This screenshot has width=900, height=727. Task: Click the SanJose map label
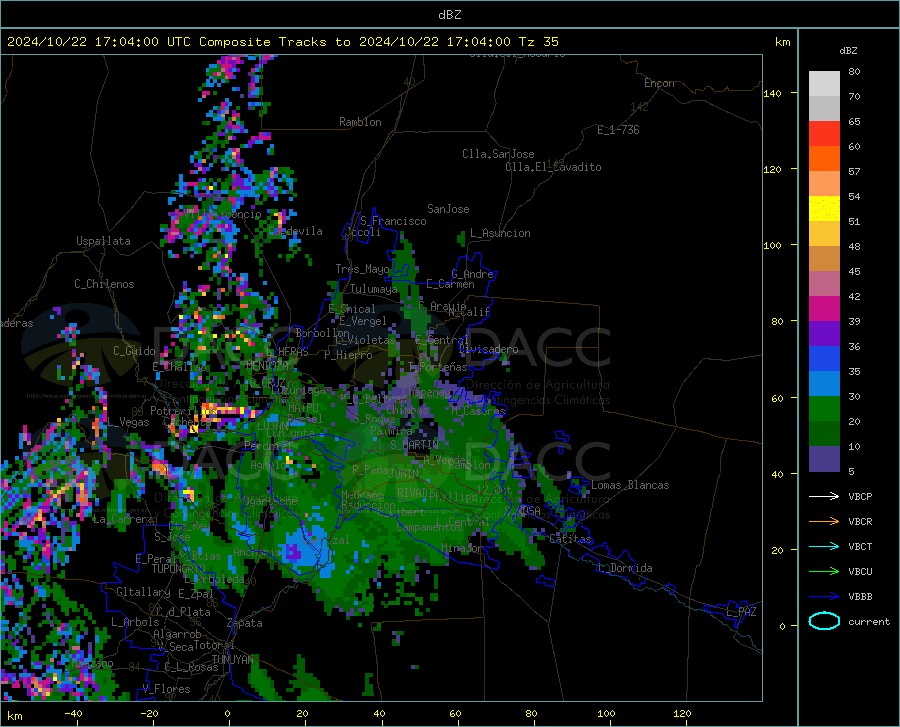448,209
